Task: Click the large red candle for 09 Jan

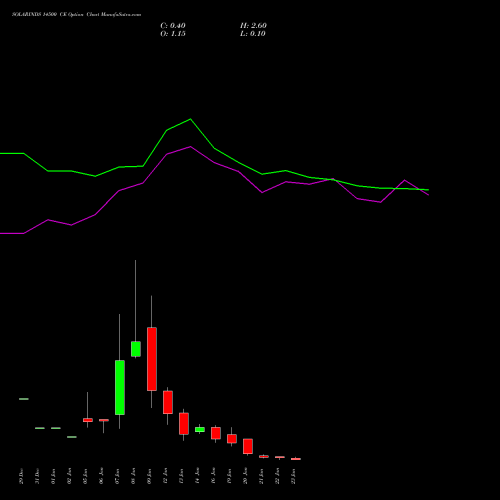Action: 152,359
